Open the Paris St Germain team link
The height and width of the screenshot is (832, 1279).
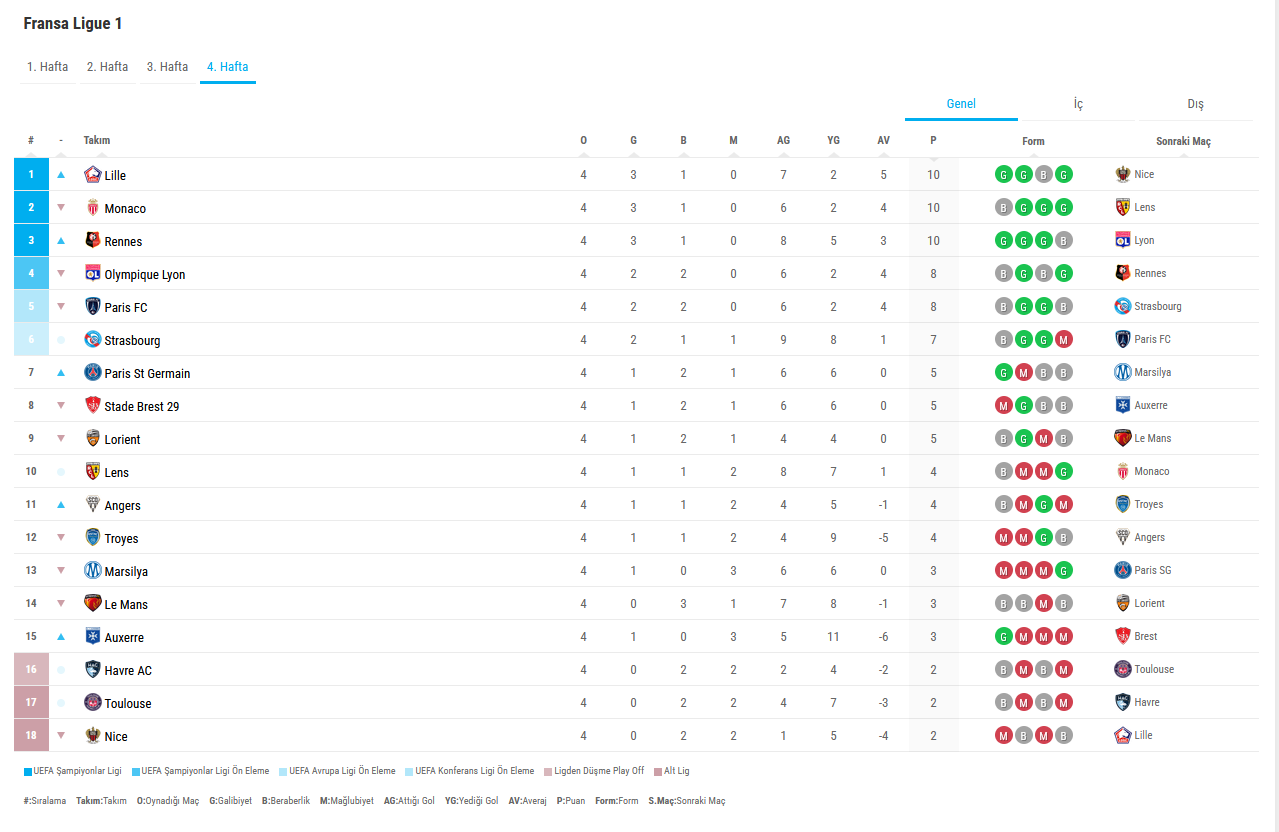[147, 373]
